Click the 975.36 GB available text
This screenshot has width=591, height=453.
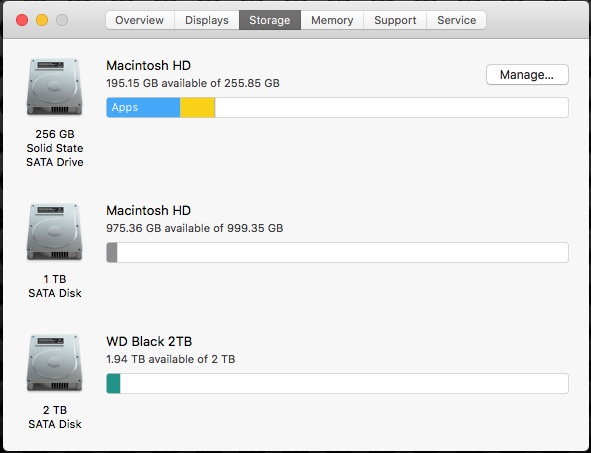click(194, 228)
